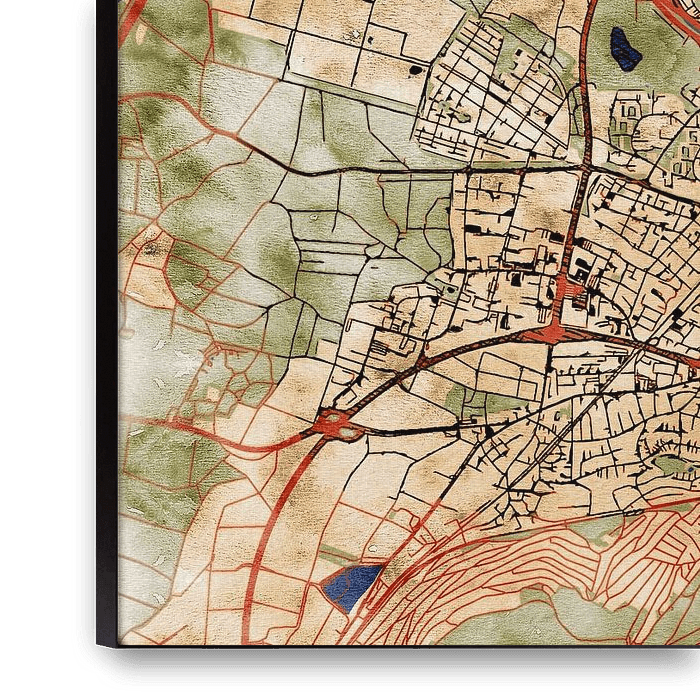Click the blue lake near the top right
This screenshot has width=700, height=700.
(x=625, y=48)
